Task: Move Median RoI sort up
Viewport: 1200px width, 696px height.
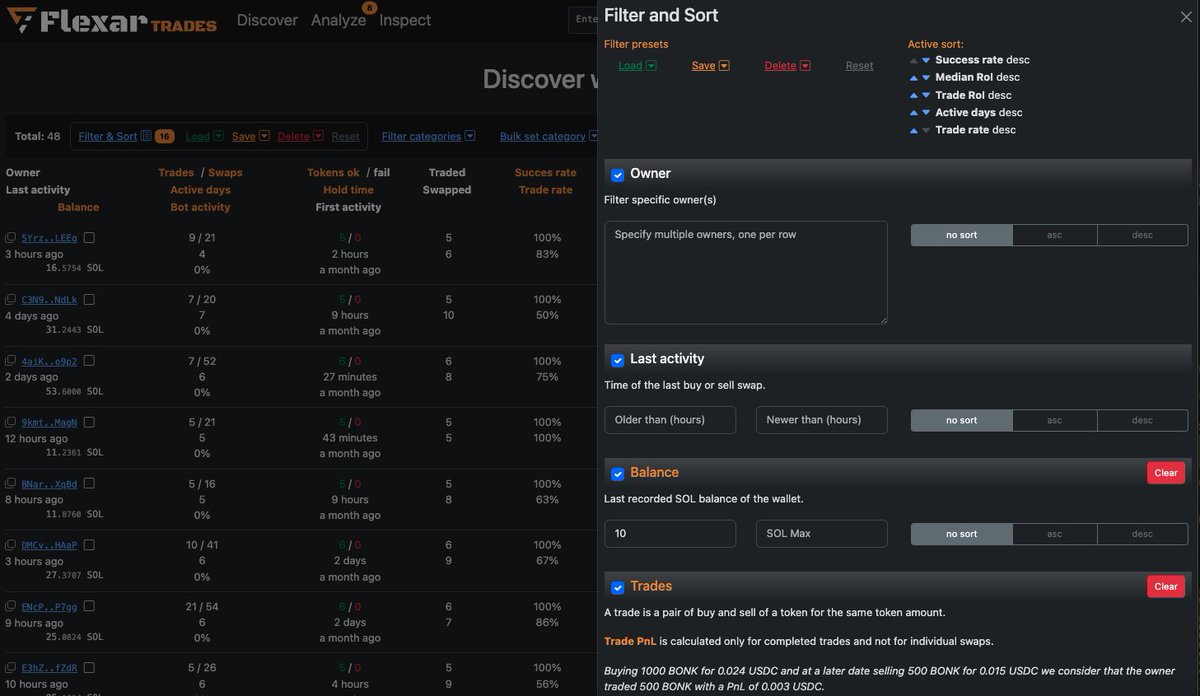Action: [913, 77]
